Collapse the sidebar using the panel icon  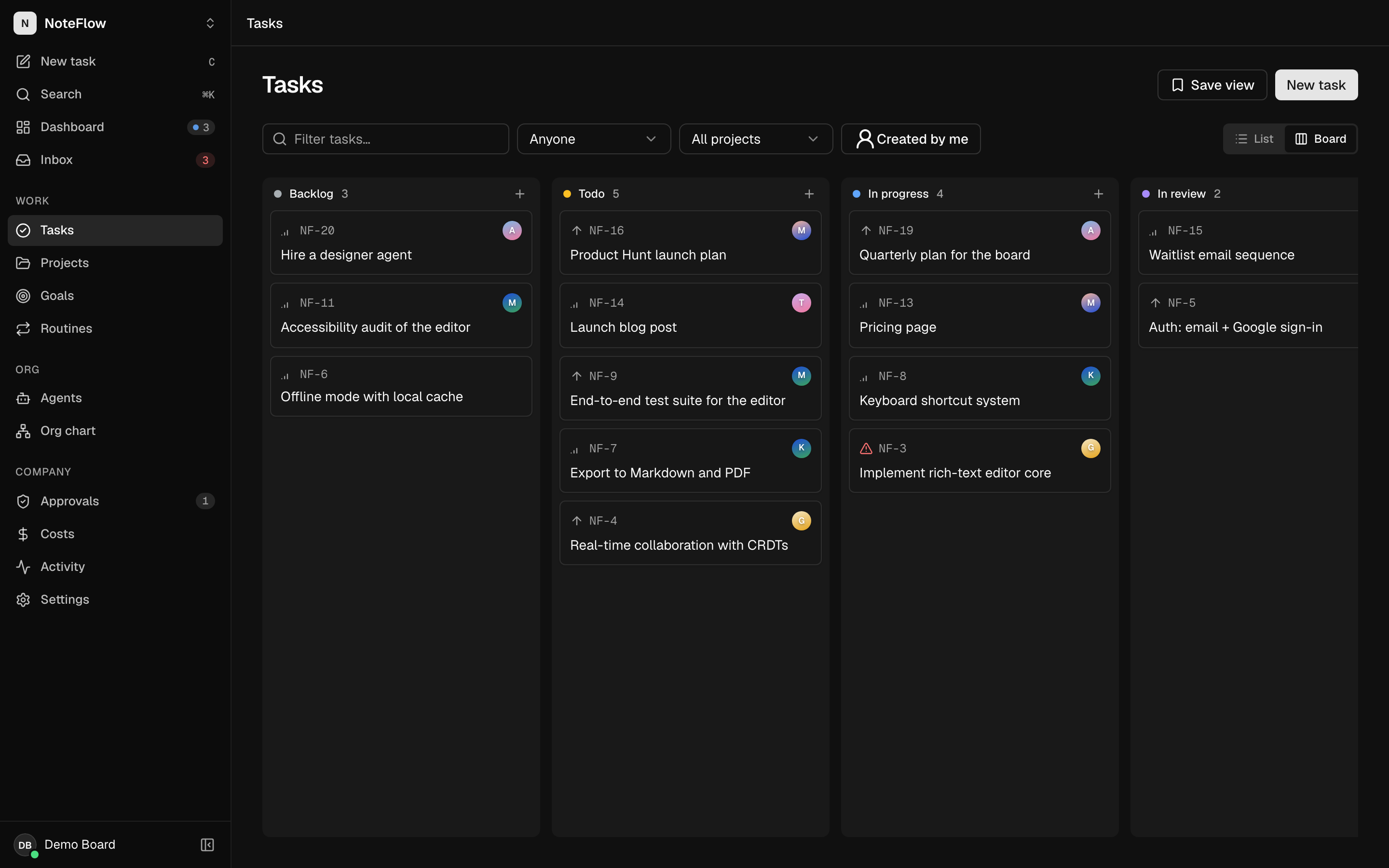207,844
